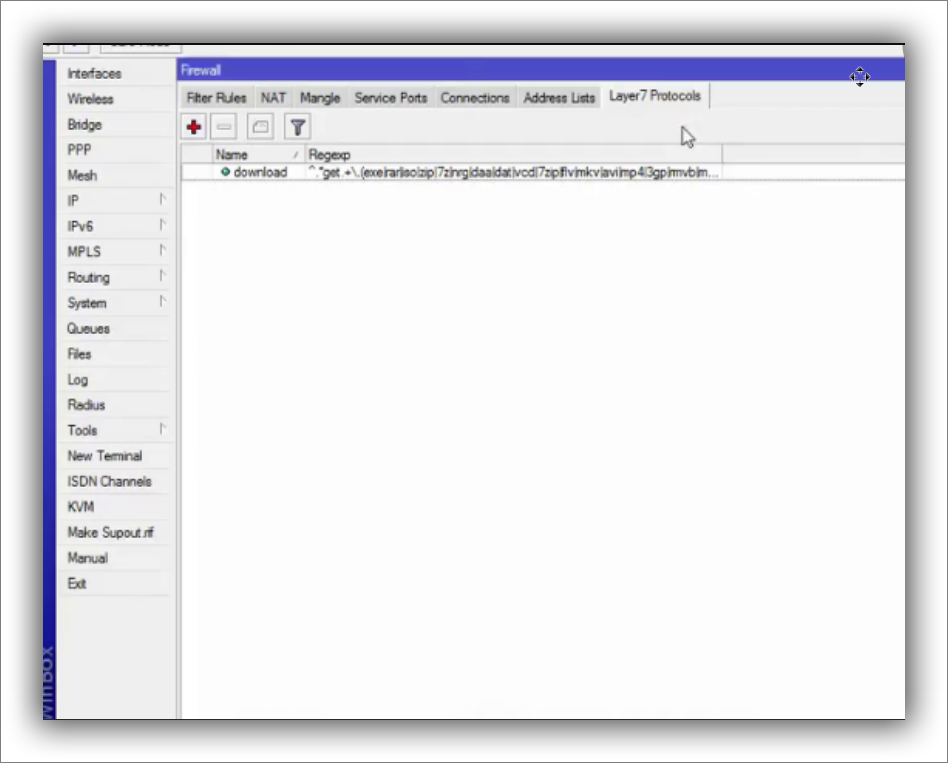Select the Layer7 Protocols tab
The image size is (948, 763).
(655, 96)
